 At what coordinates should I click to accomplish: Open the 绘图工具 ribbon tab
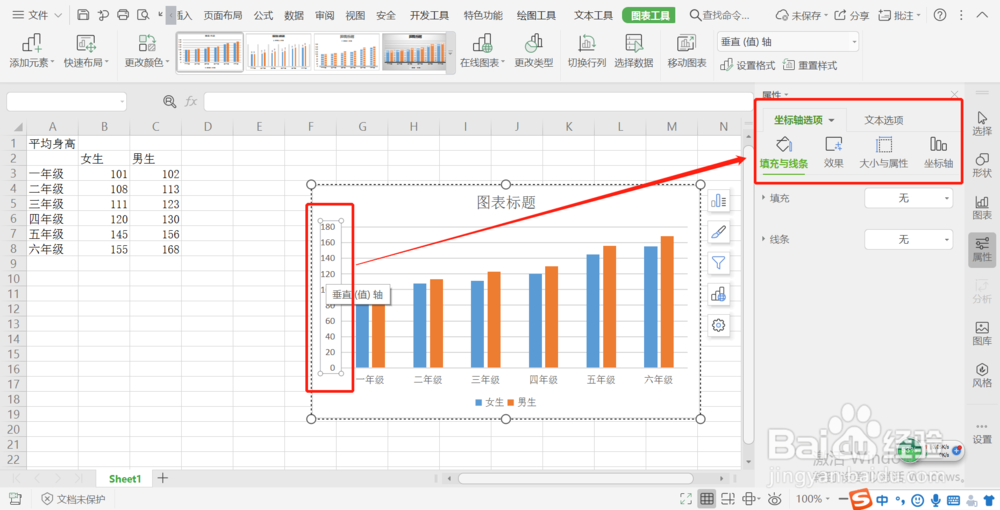coord(536,15)
